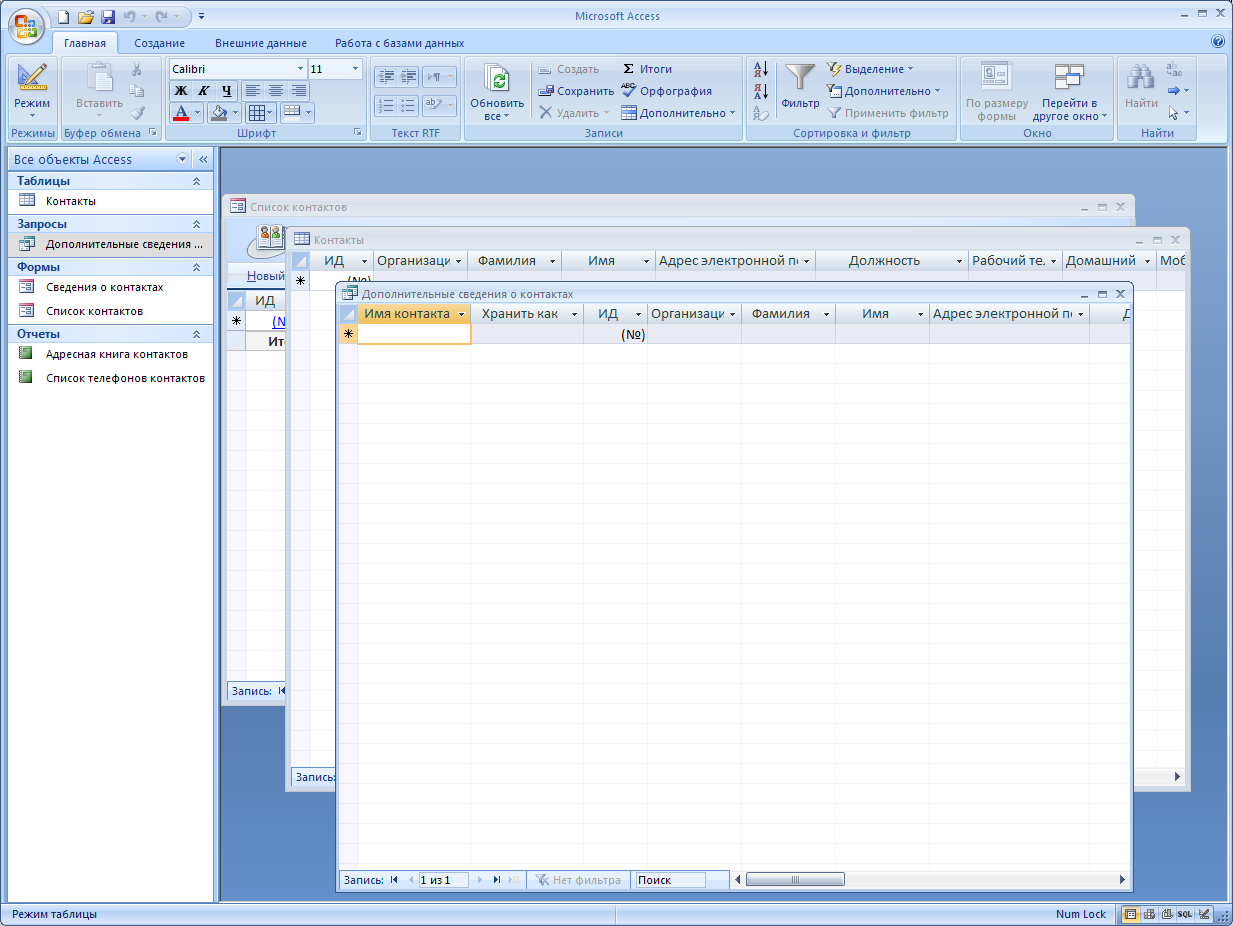Open the Office button menu
The width and height of the screenshot is (1233, 926).
(27, 25)
